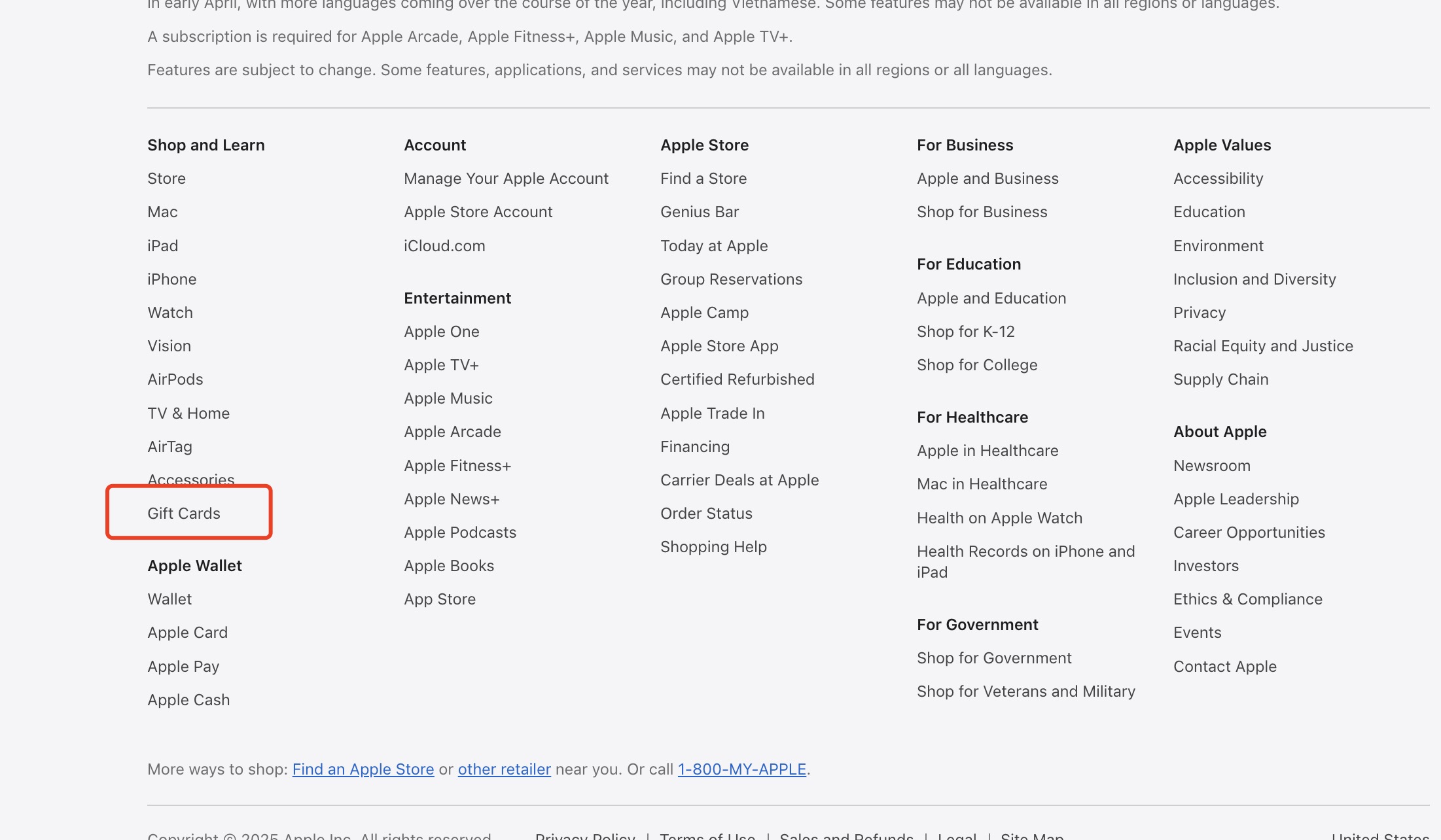Open the Apple TV+ link
The width and height of the screenshot is (1441, 840).
441,364
